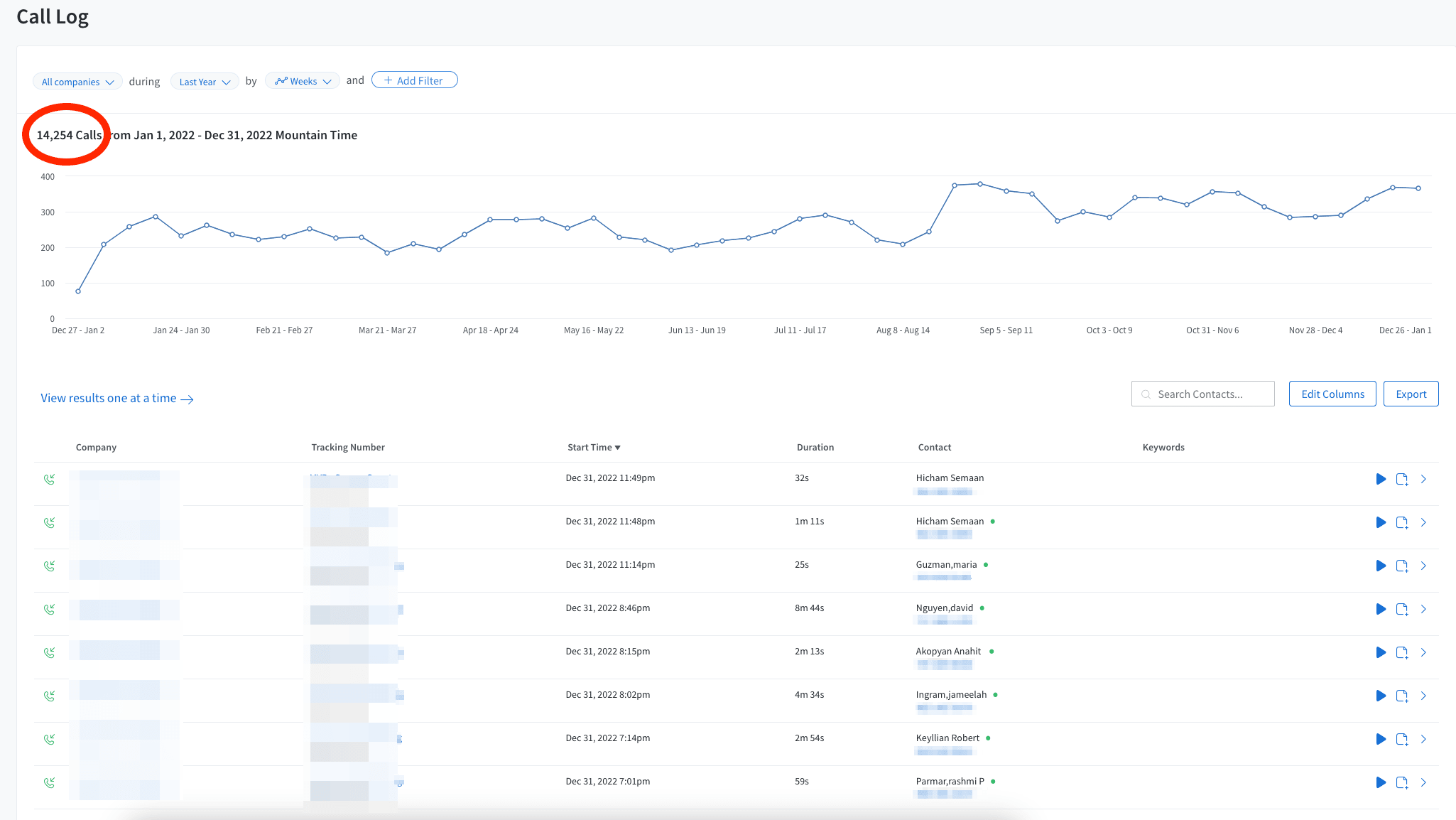Viewport: 1456px width, 820px height.
Task: Play recording for Ingram,jameelah call
Action: [x=1381, y=696]
